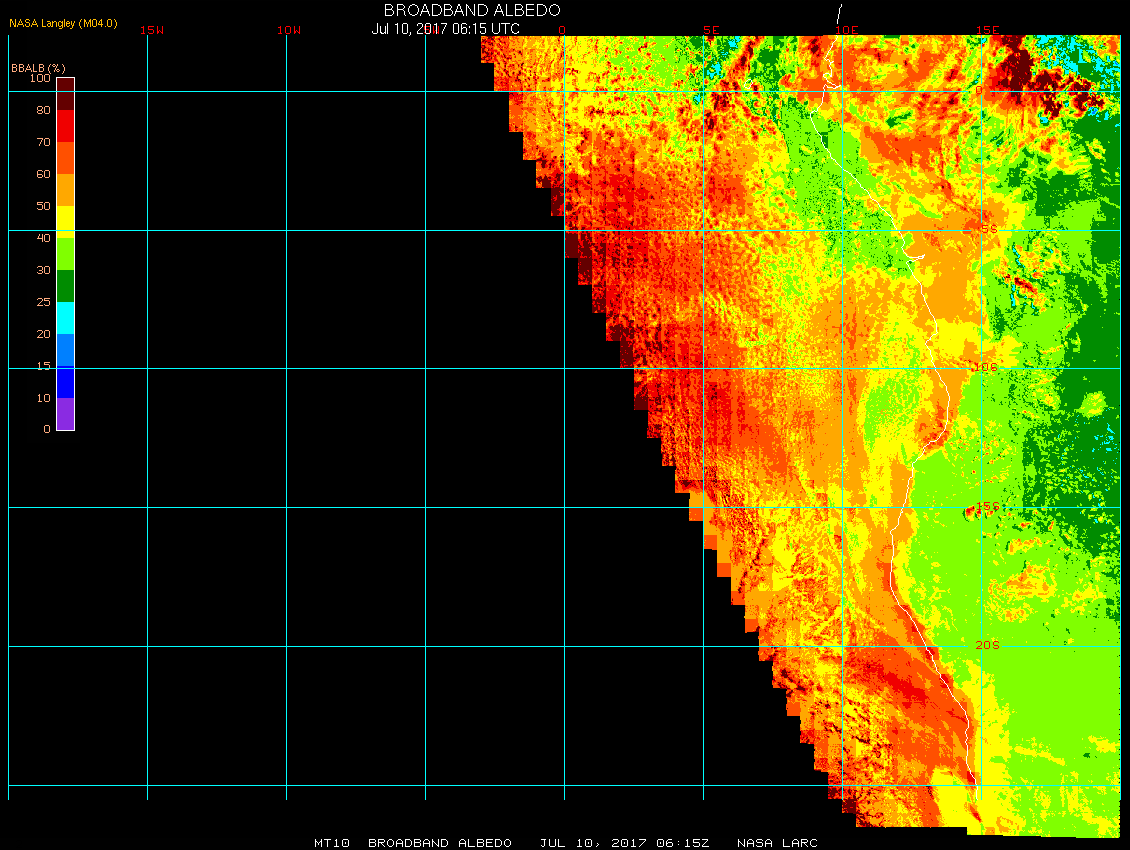This screenshot has width=1130, height=850.
Task: Select the light green 30-40% legend color
Action: point(65,254)
